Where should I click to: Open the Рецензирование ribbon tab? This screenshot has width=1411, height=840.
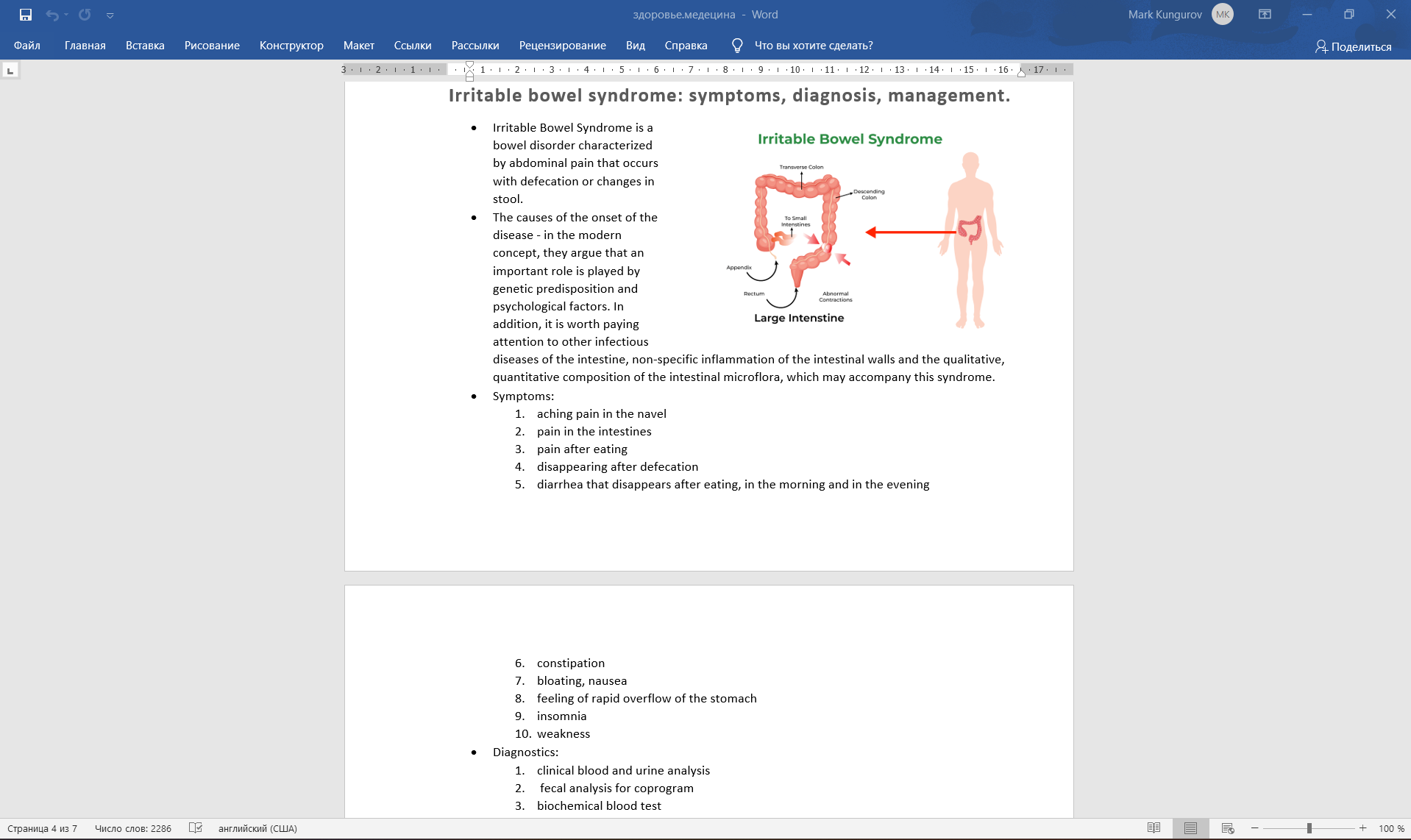tap(562, 46)
